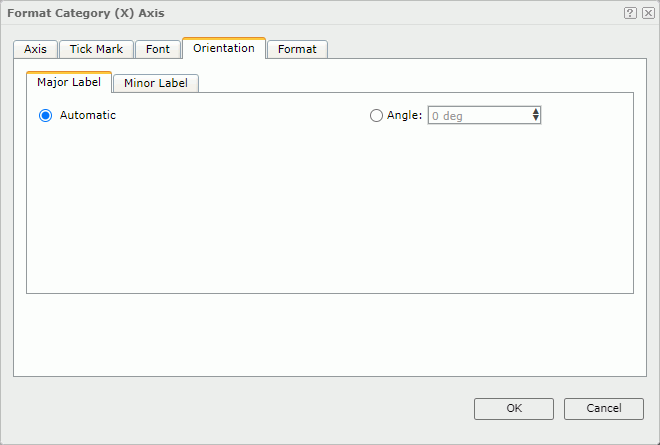Show the Major Label sub-tab

[69, 82]
